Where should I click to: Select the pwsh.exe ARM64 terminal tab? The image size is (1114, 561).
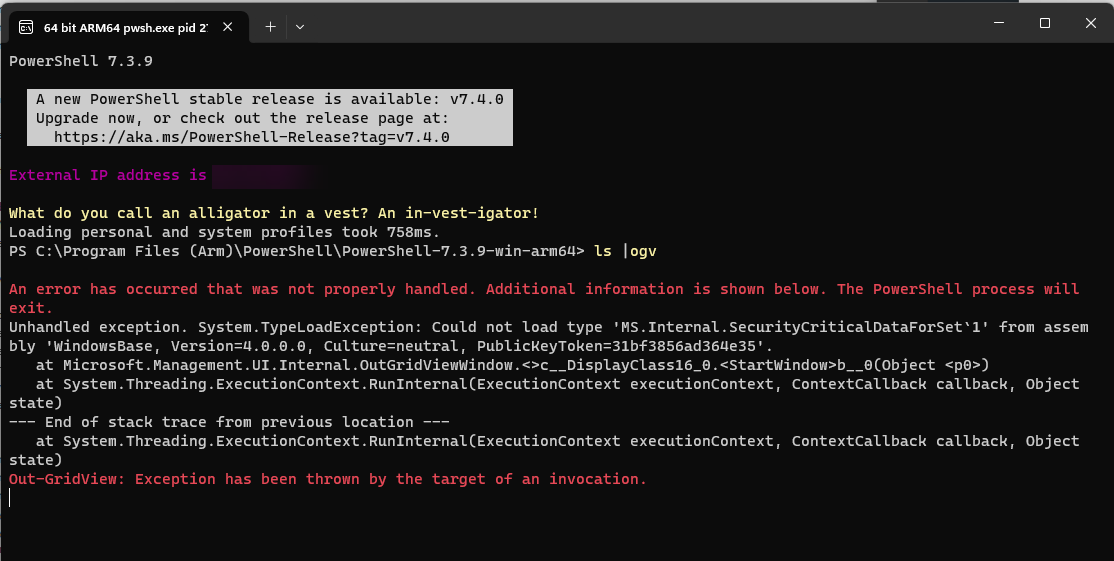point(129,27)
